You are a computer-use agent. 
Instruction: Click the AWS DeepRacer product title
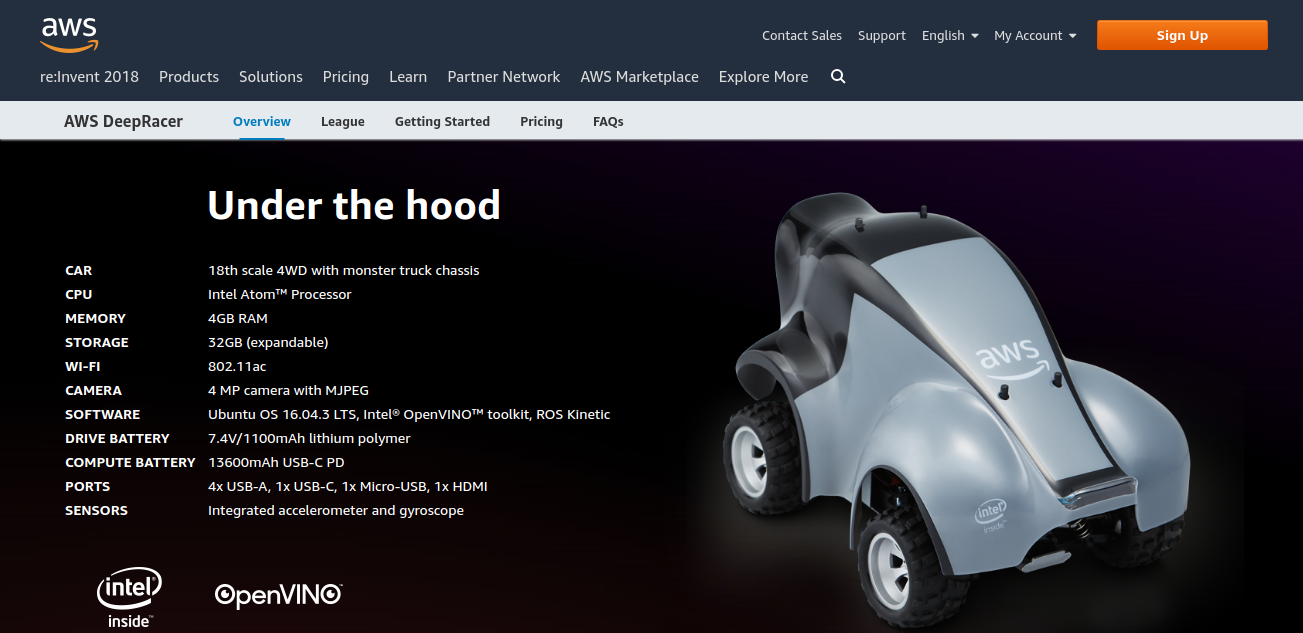[123, 121]
